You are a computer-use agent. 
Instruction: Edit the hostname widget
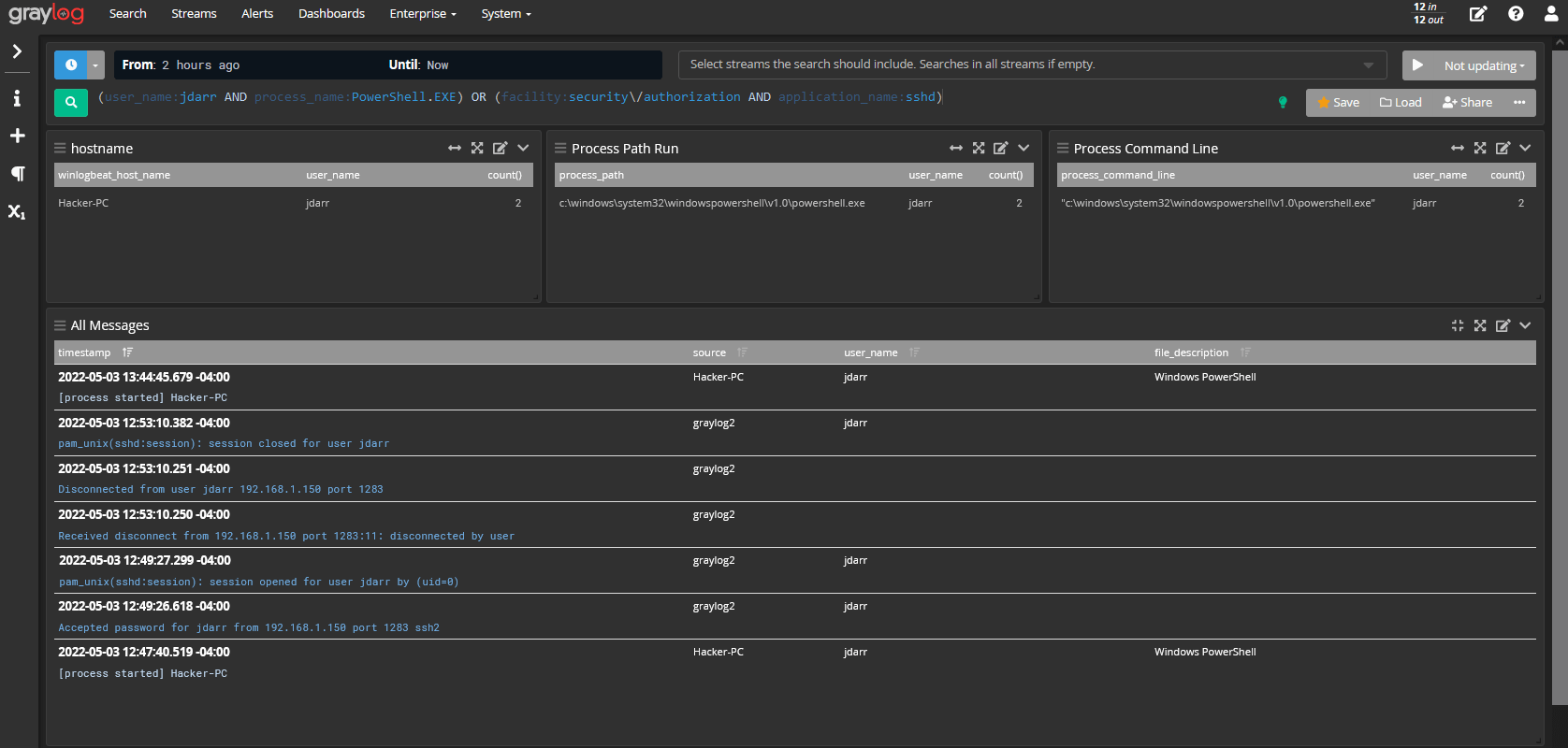click(500, 148)
